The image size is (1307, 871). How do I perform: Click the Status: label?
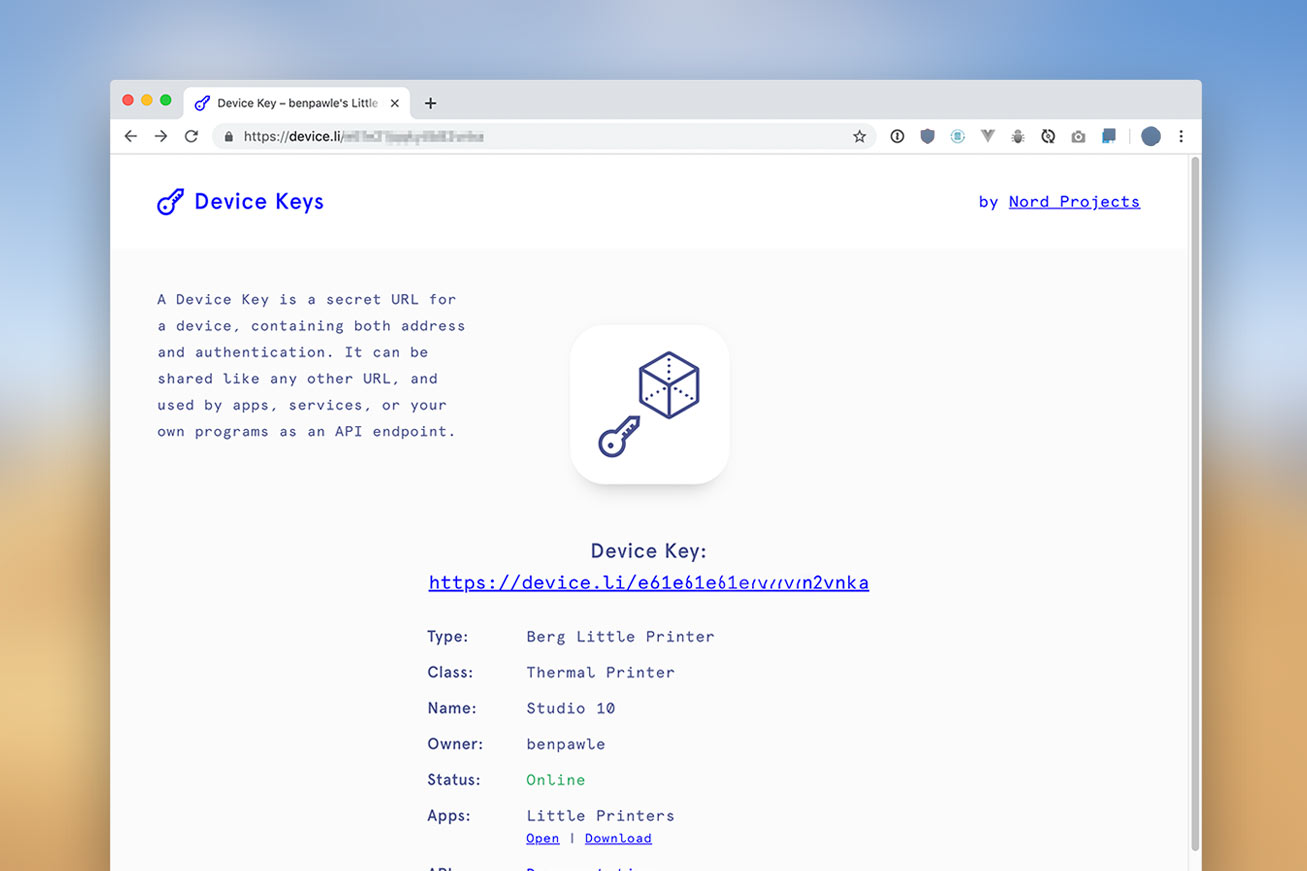[454, 780]
